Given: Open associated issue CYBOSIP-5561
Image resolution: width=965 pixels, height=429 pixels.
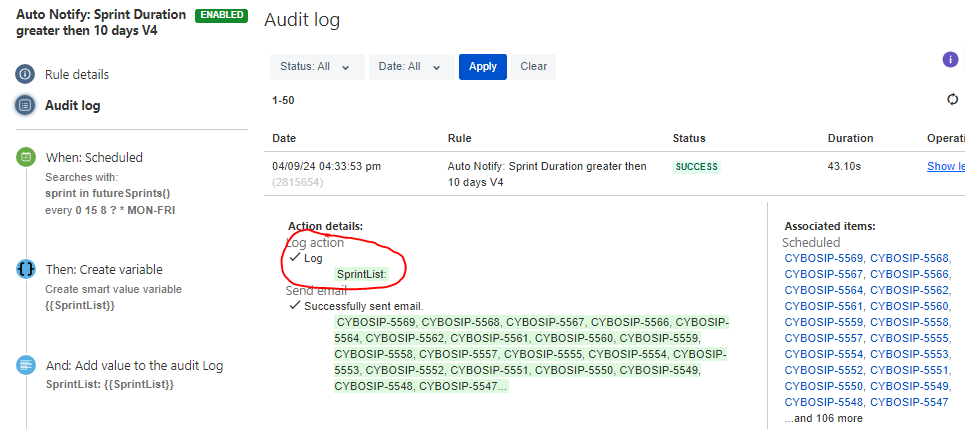Looking at the screenshot, I should pyautogui.click(x=824, y=306).
